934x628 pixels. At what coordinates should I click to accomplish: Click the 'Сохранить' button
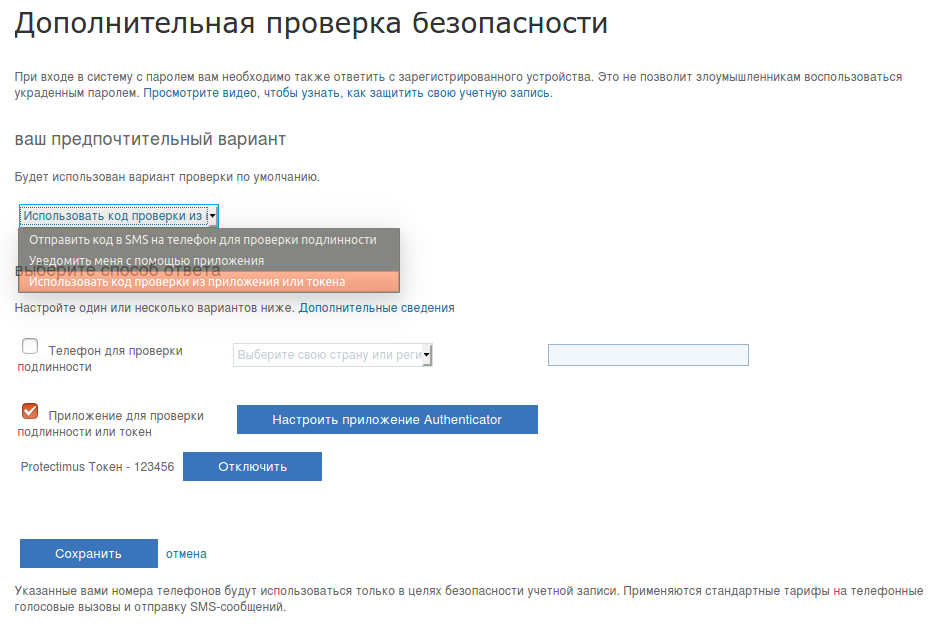pos(89,554)
